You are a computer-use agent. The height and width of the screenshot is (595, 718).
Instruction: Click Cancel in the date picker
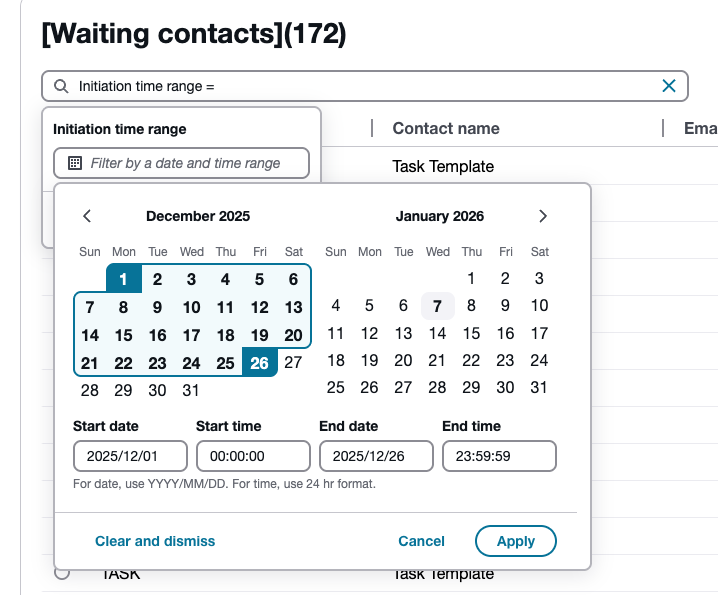(x=421, y=541)
